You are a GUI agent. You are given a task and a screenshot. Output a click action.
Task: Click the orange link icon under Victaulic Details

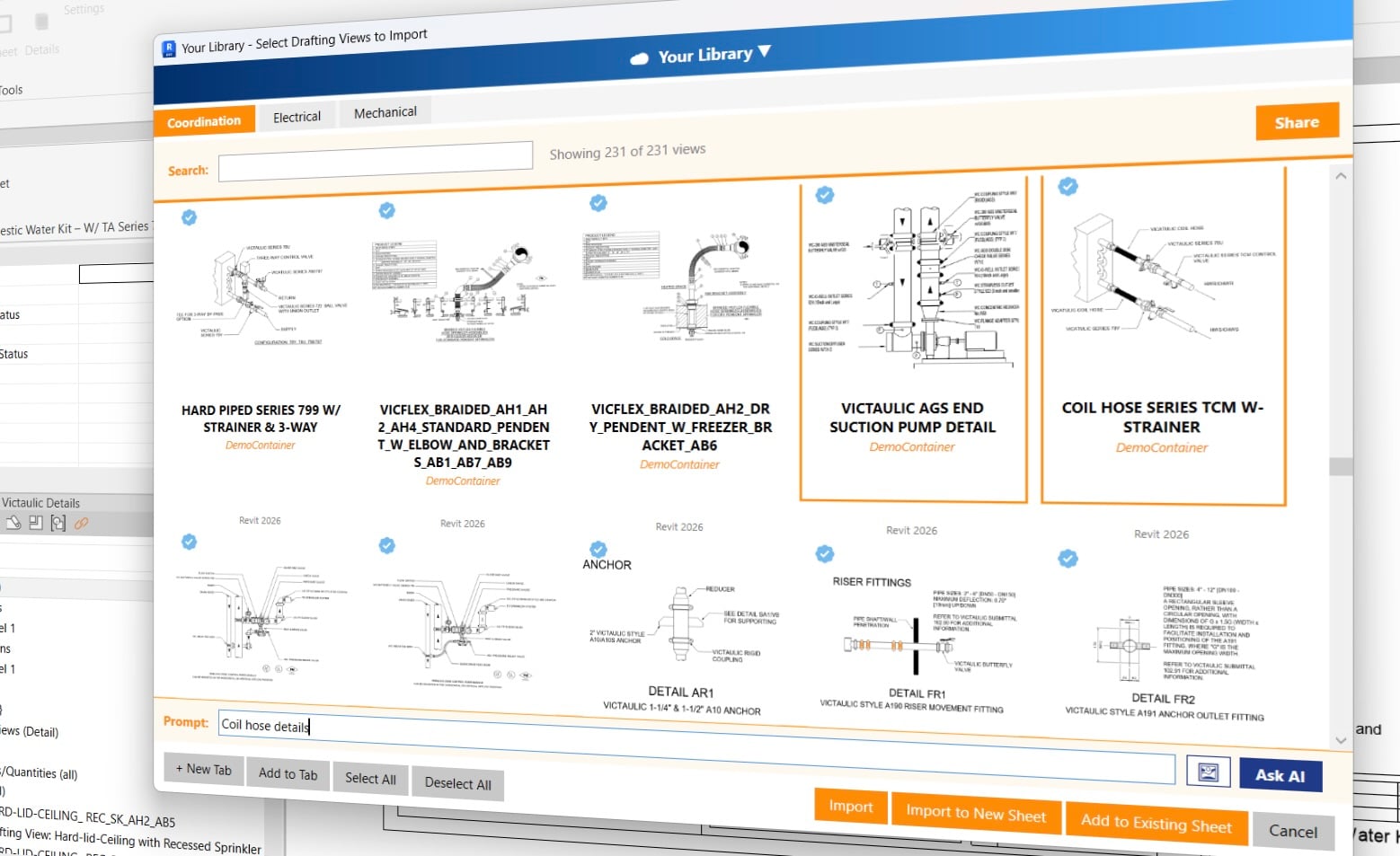coord(82,523)
